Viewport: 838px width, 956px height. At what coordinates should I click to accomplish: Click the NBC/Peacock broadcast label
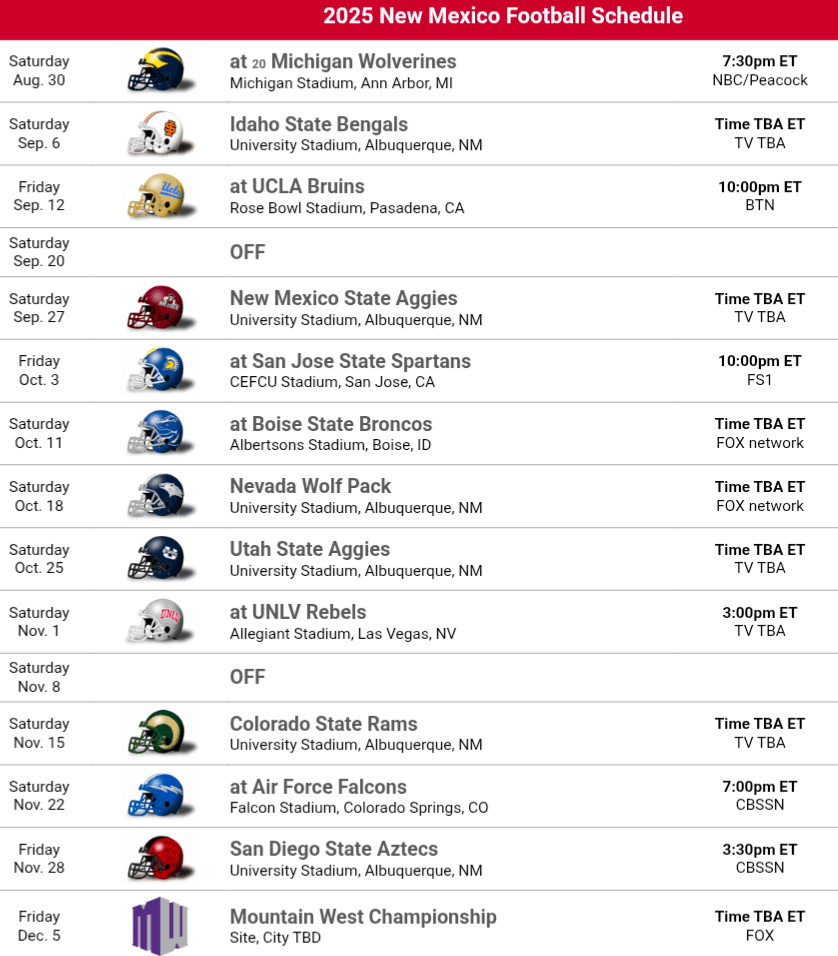coord(760,80)
